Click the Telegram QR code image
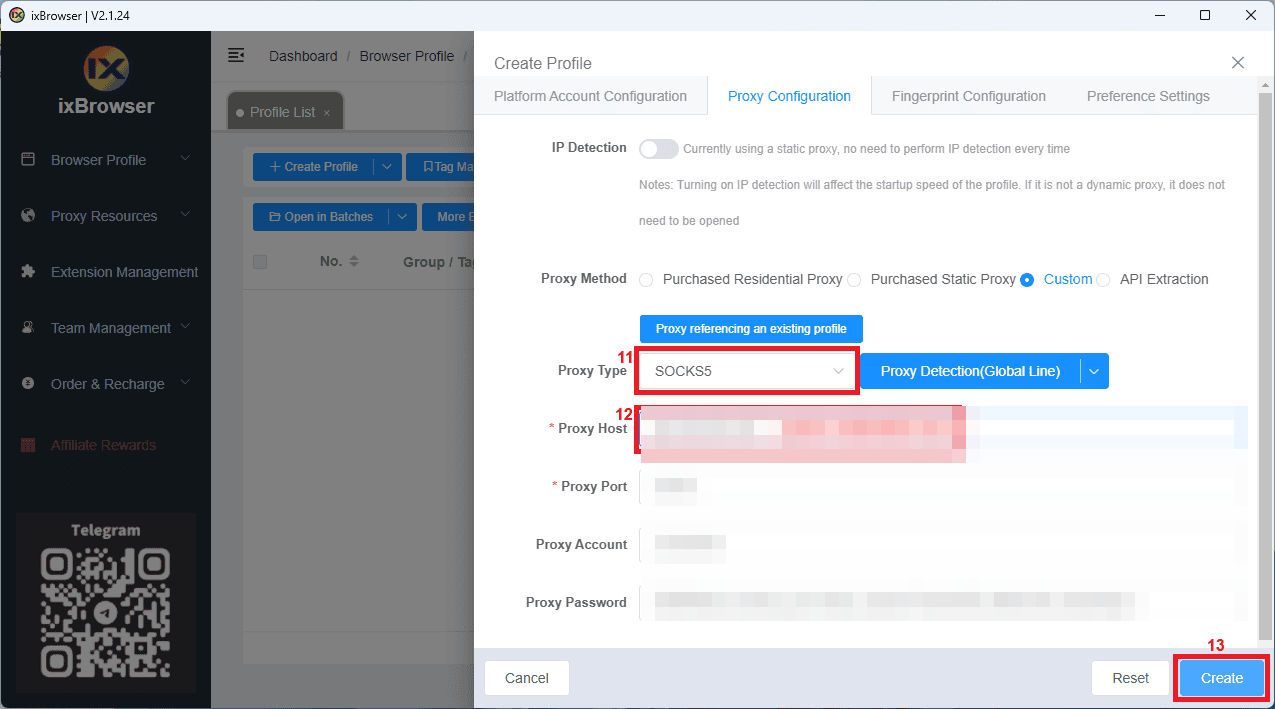Screen dimensions: 1275x709 click(x=106, y=615)
